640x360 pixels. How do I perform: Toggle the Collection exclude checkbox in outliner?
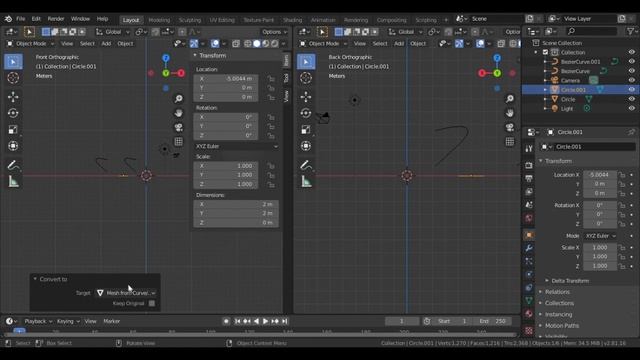pos(546,52)
